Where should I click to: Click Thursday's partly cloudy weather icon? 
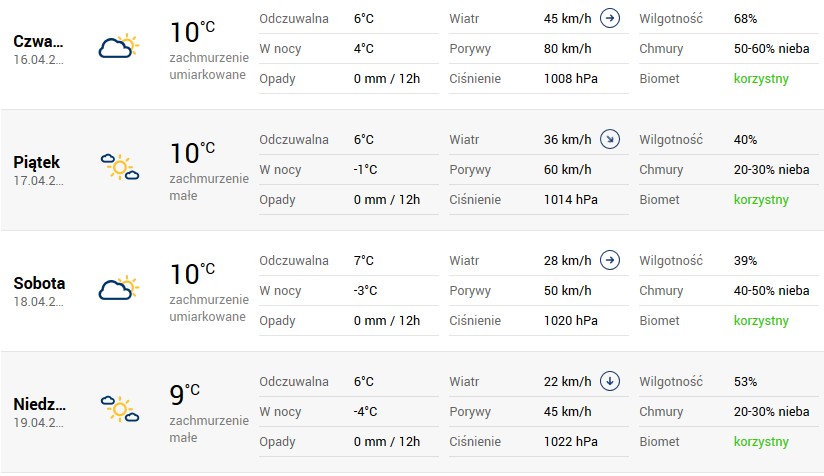[118, 46]
